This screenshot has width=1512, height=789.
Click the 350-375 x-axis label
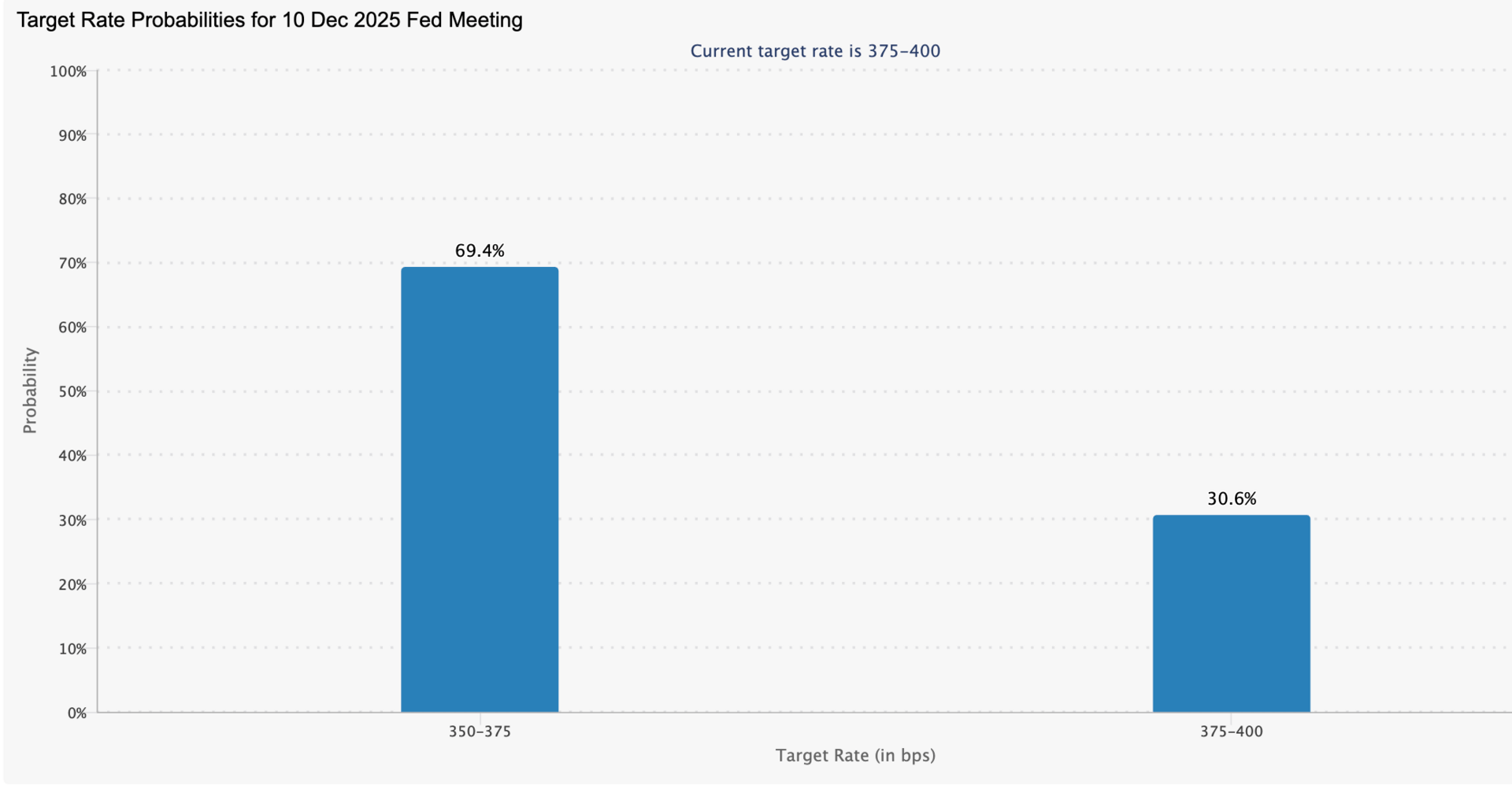(x=480, y=732)
